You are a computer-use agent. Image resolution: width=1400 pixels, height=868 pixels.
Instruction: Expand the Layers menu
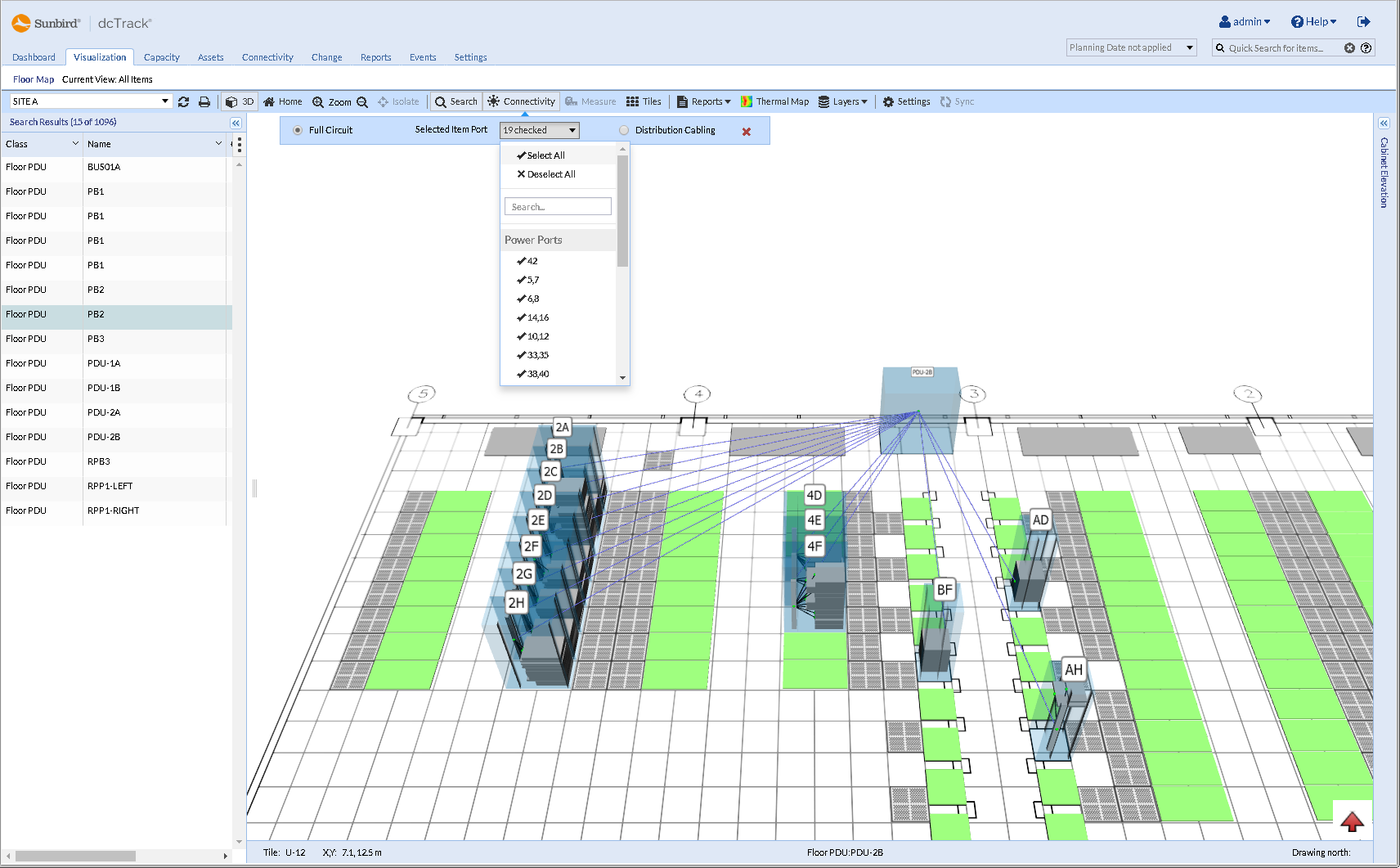pyautogui.click(x=844, y=101)
